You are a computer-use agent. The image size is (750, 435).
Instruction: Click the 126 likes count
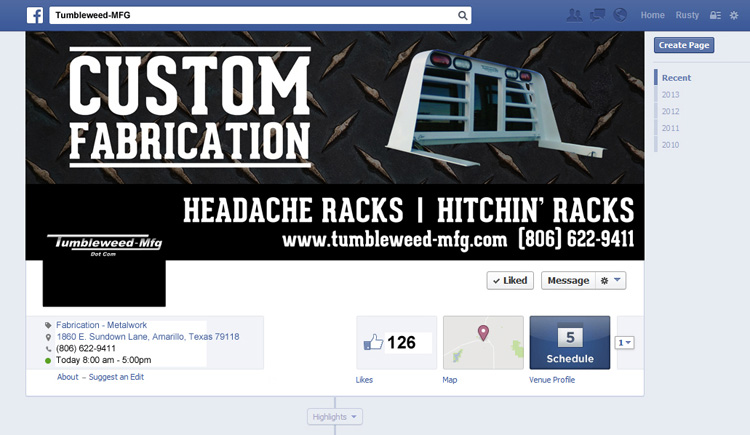tap(401, 343)
